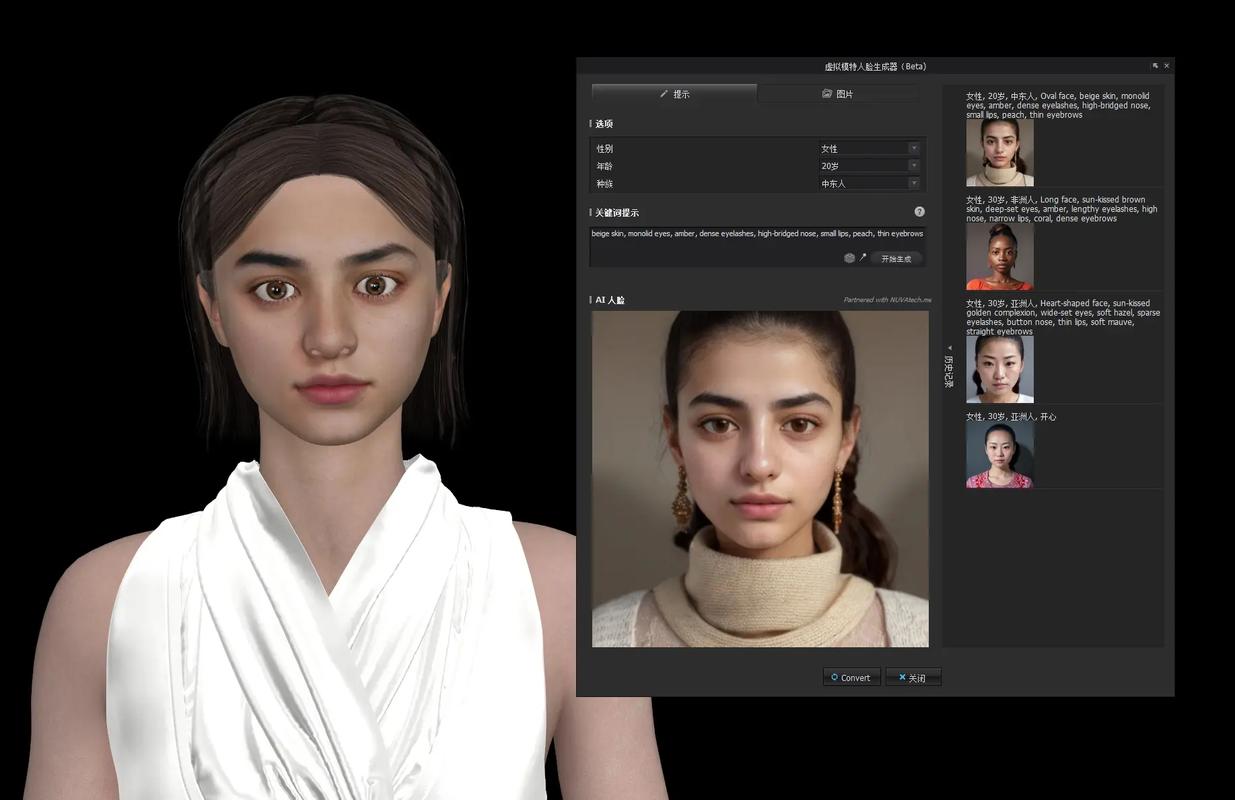The height and width of the screenshot is (800, 1235).
Task: Click the circular icon on the Convert button
Action: pos(834,677)
